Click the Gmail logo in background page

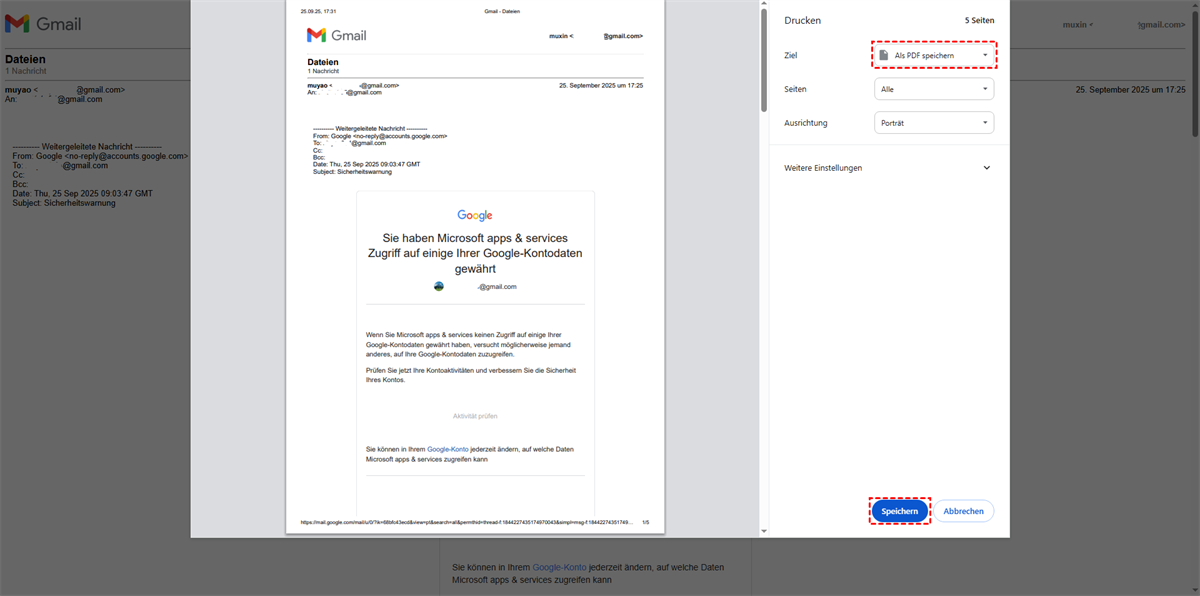[x=44, y=24]
